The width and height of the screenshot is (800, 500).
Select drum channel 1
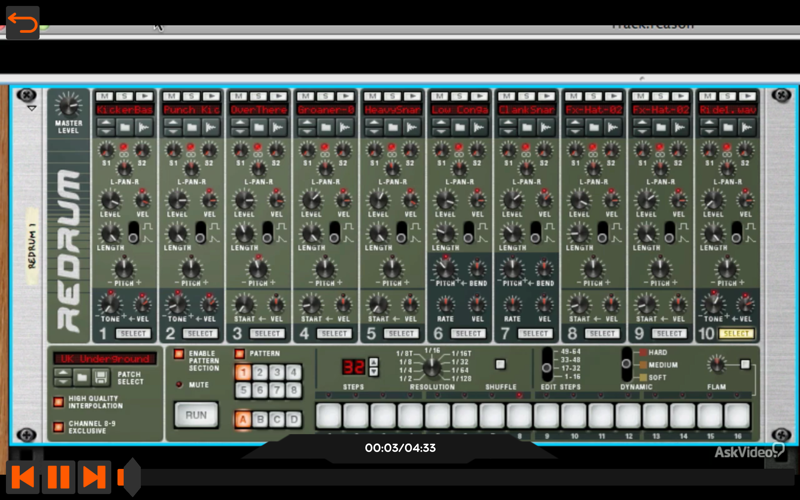(133, 334)
